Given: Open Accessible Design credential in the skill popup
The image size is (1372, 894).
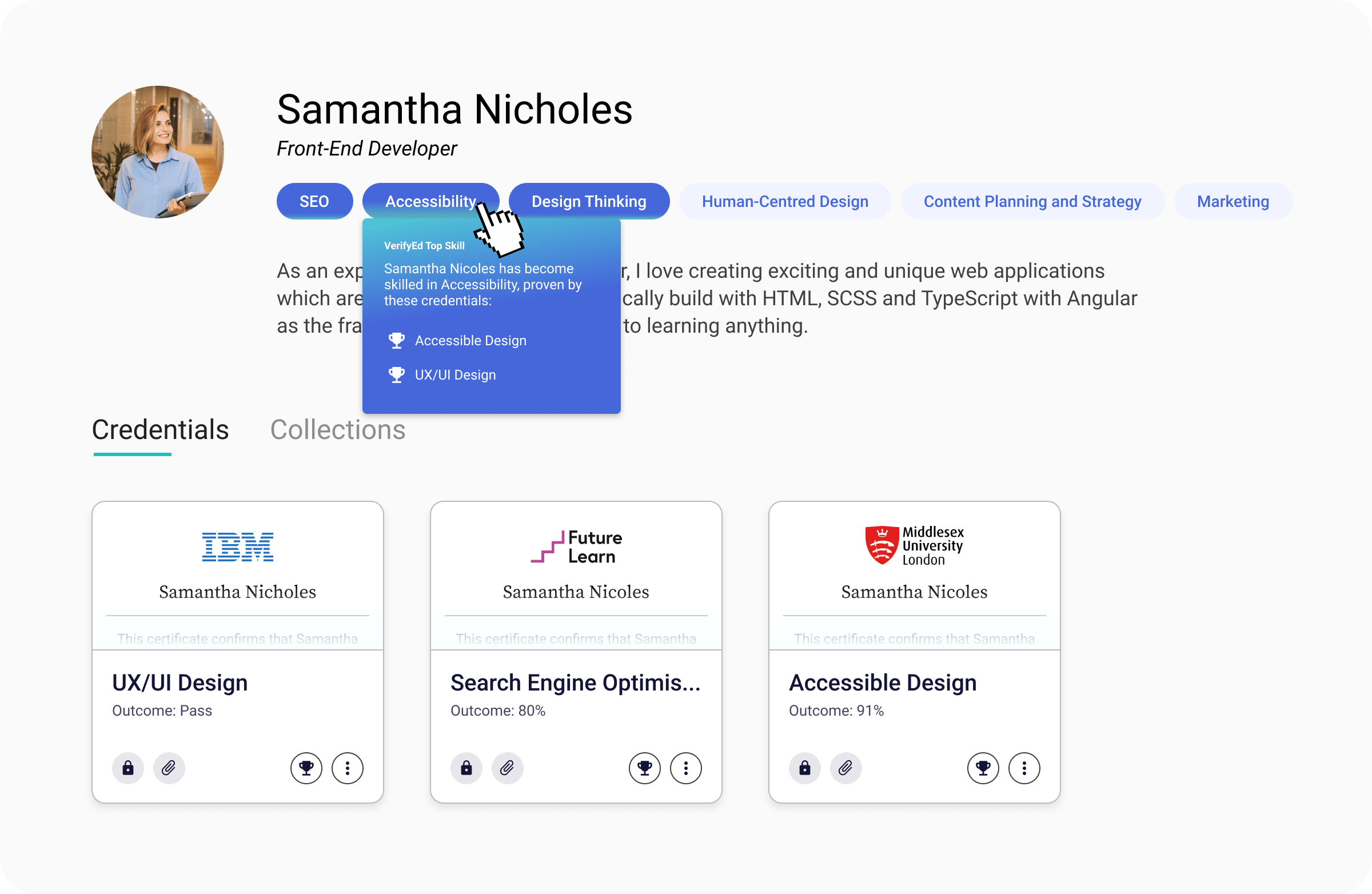Looking at the screenshot, I should coord(470,341).
